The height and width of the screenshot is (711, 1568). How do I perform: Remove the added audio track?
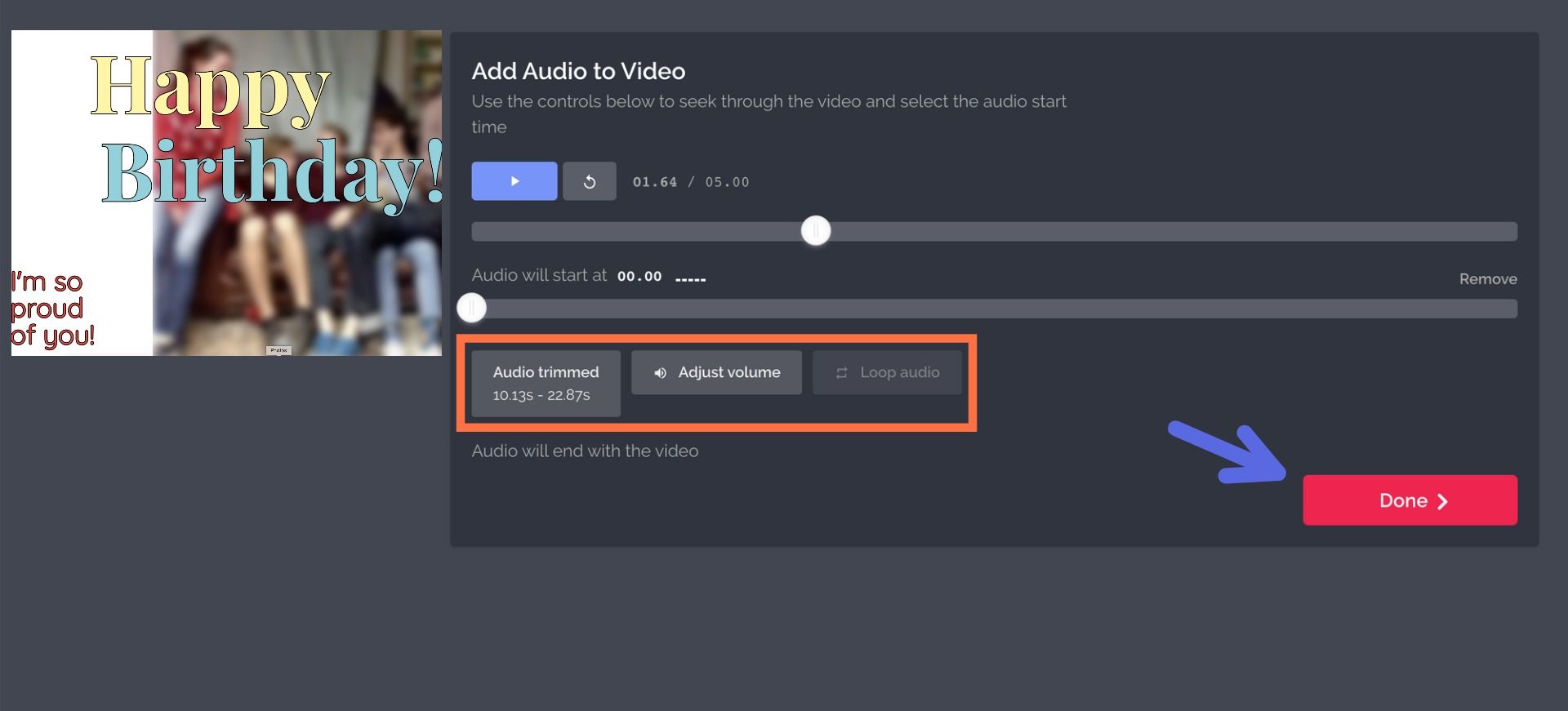[1487, 279]
